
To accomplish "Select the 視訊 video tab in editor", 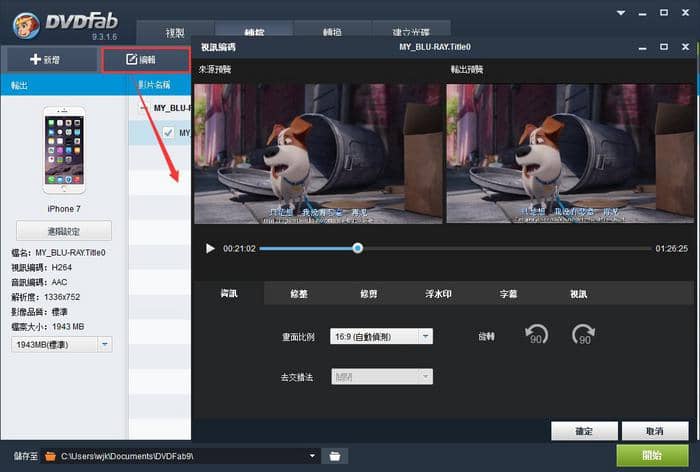I will tap(578, 294).
